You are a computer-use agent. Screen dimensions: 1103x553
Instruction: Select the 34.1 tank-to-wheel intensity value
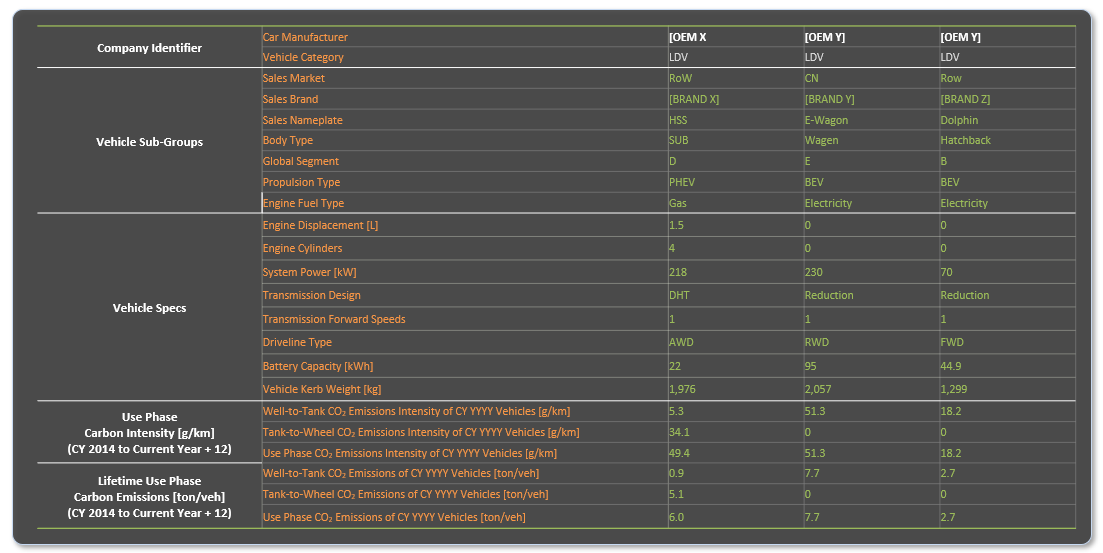point(678,432)
